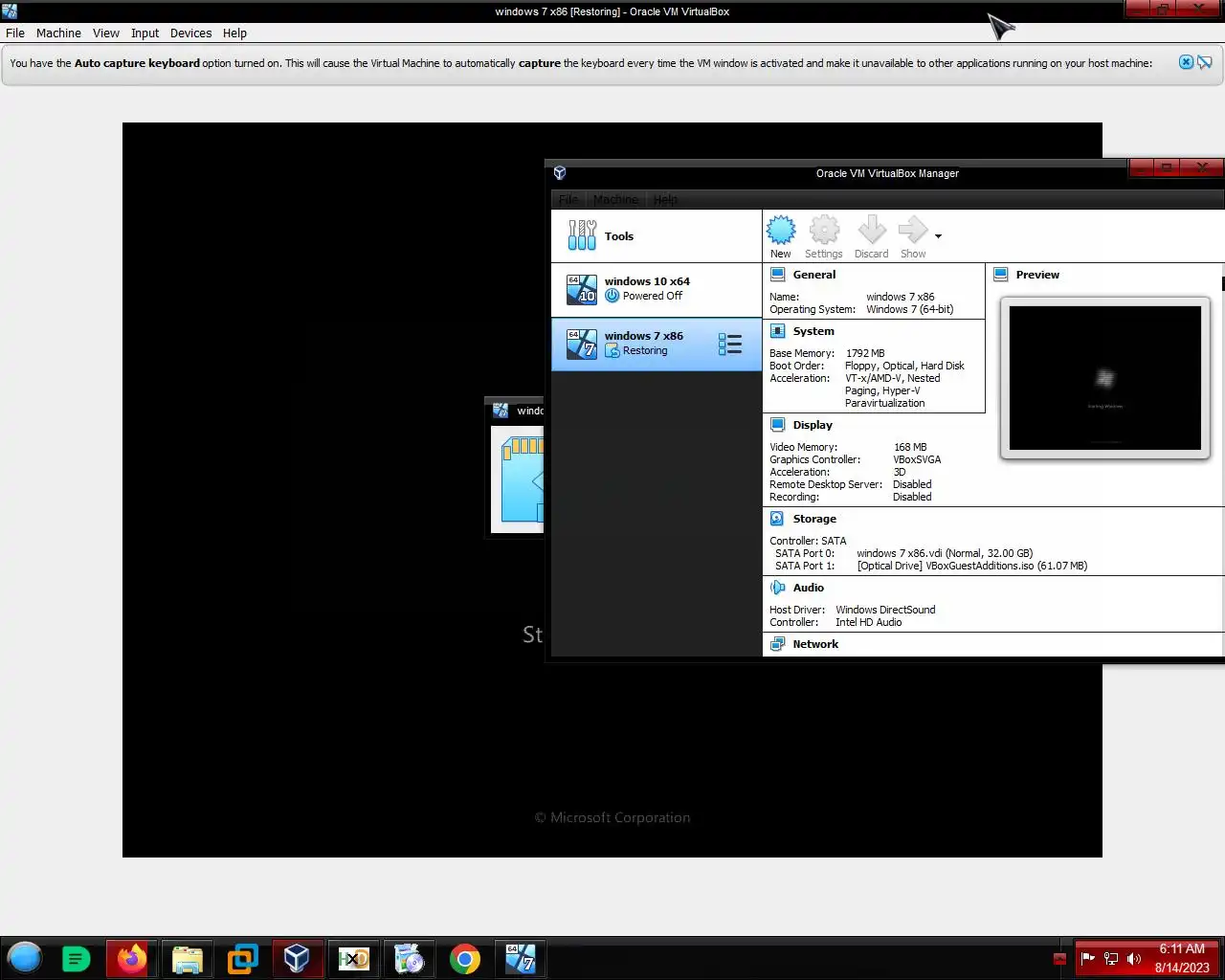Viewport: 1225px width, 980px height.
Task: Click the 'Windows DirectSound' host driver value
Action: click(885, 610)
